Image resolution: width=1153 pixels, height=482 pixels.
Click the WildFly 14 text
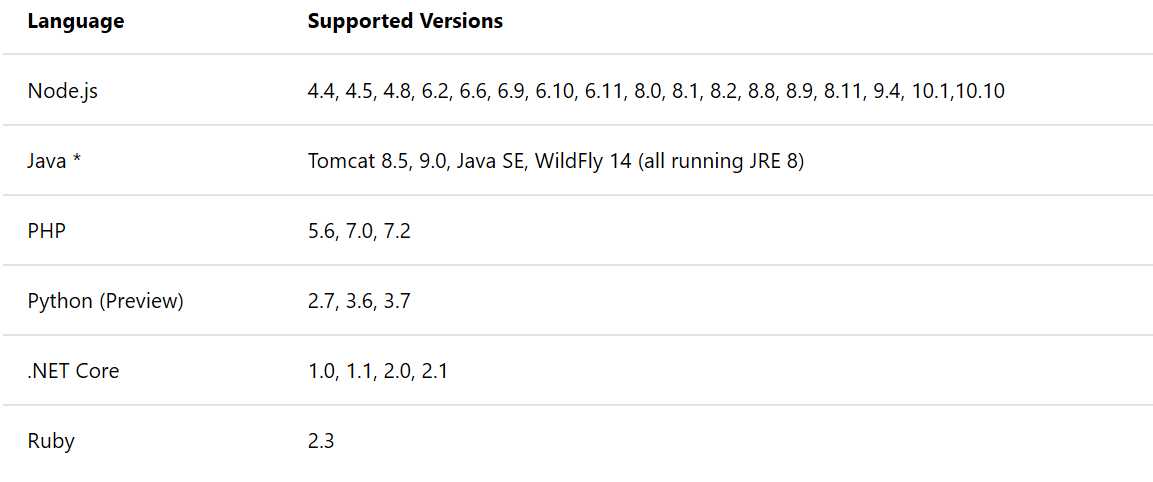[x=583, y=161]
